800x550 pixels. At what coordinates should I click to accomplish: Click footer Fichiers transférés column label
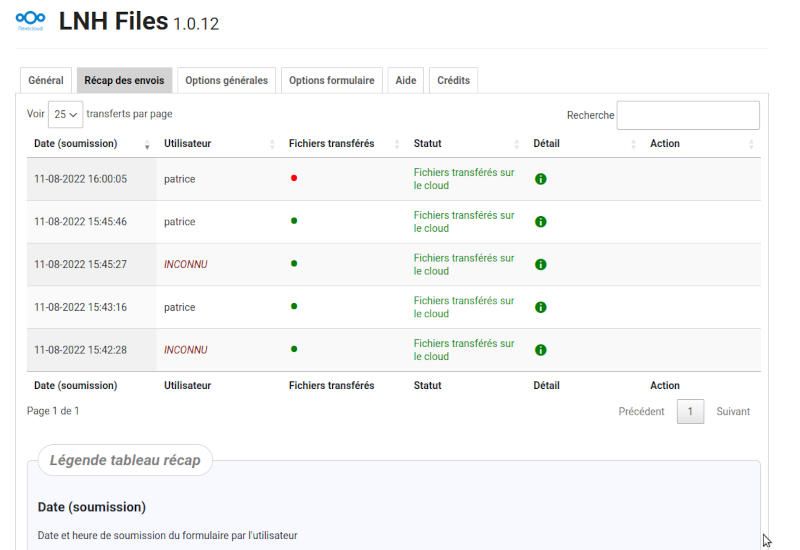point(331,386)
